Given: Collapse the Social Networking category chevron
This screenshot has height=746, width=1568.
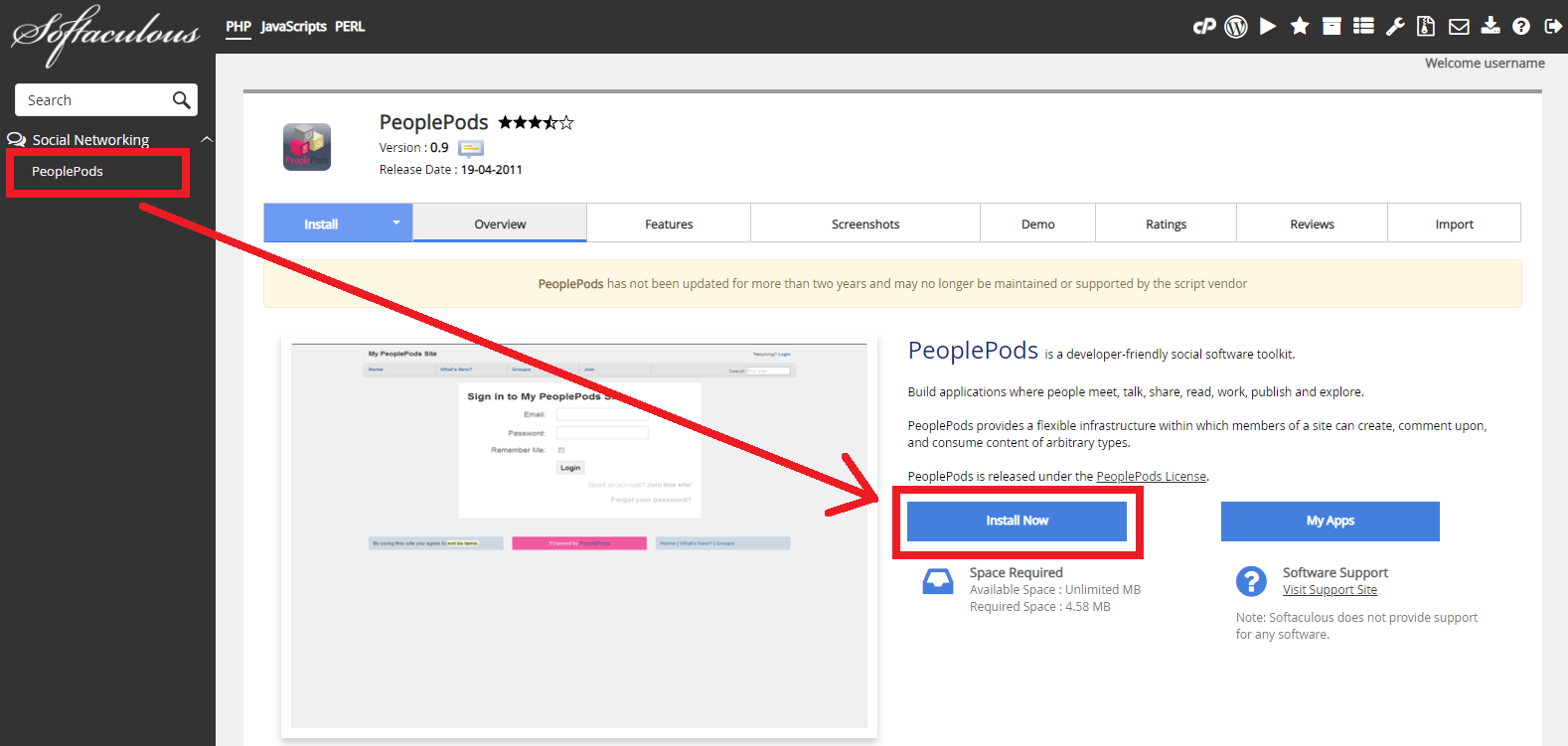Looking at the screenshot, I should (x=207, y=140).
